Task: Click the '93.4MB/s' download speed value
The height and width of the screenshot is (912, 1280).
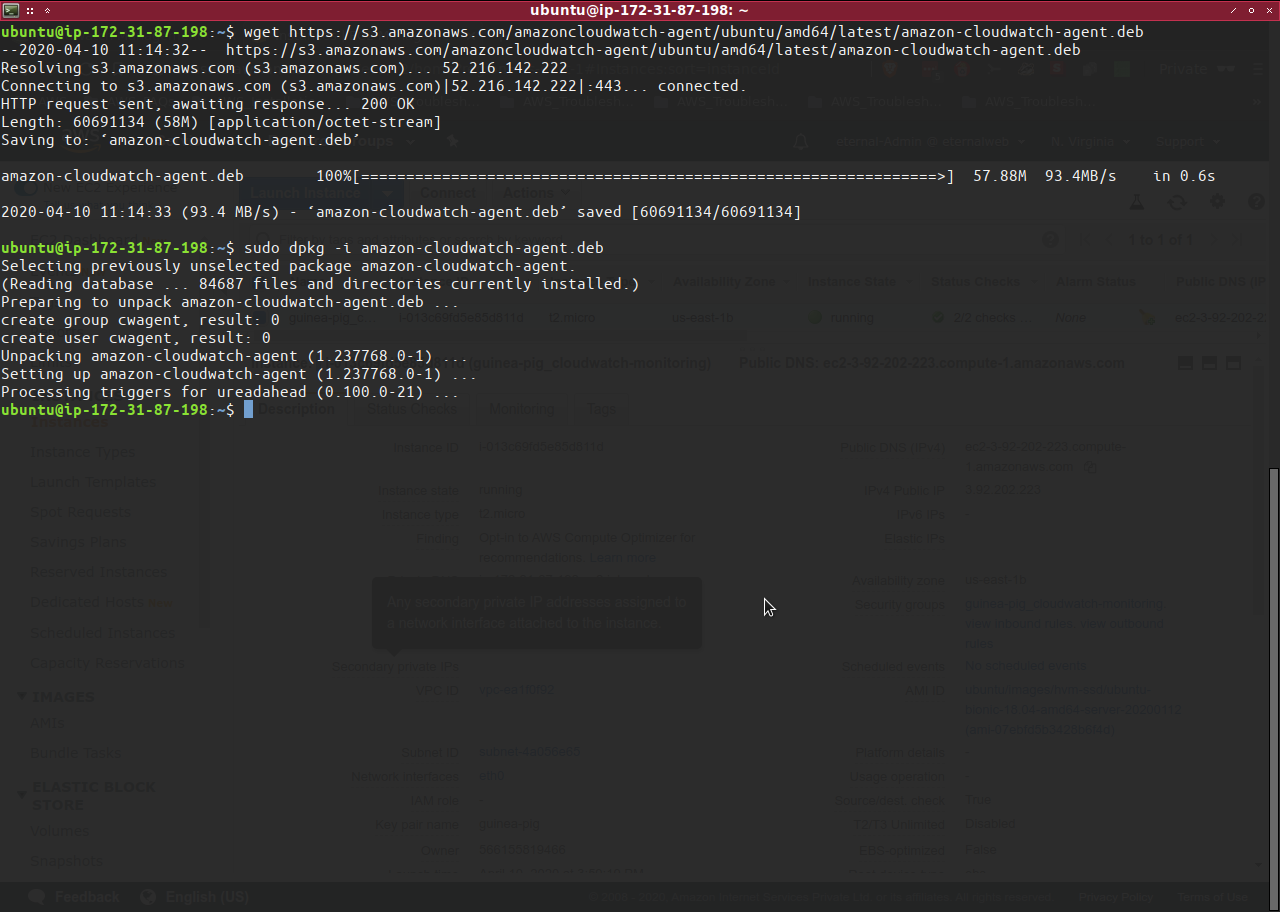Action: [1080, 176]
